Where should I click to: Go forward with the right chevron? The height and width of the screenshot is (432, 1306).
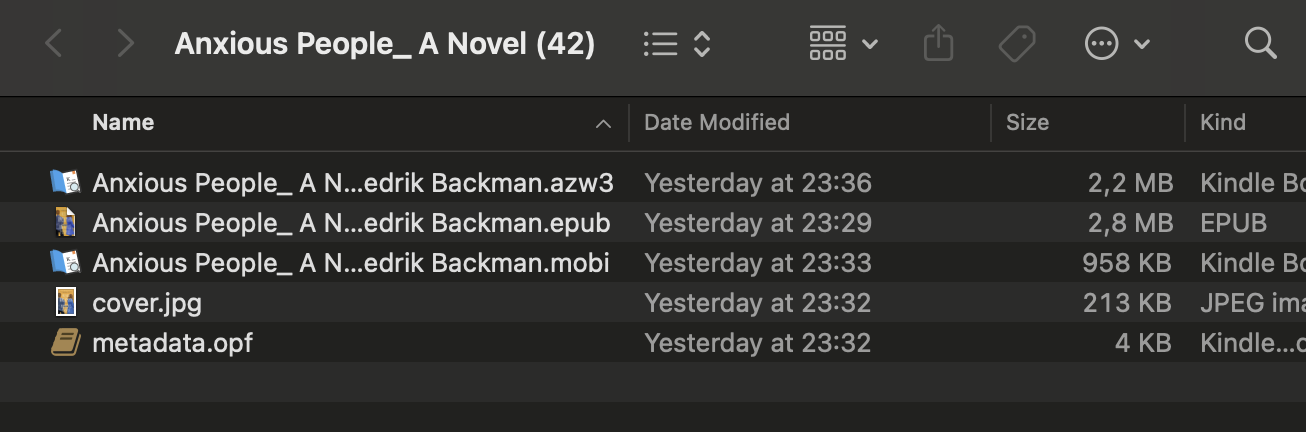(125, 44)
